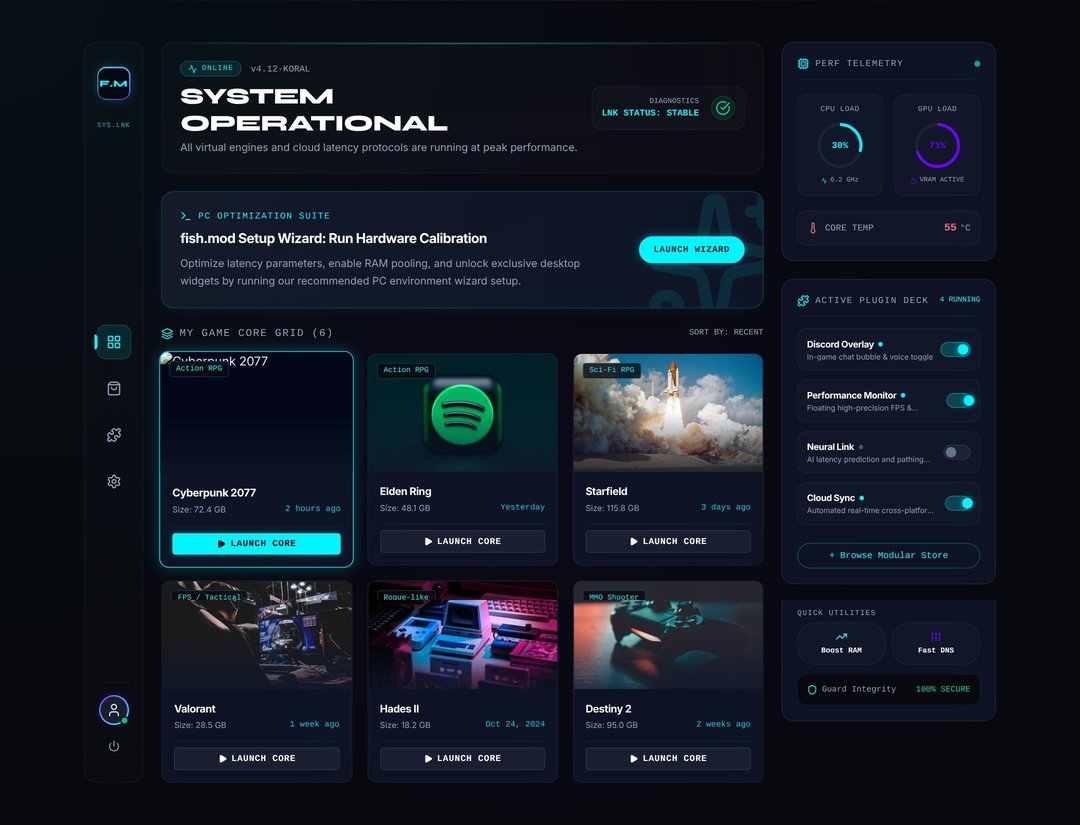This screenshot has height=825, width=1080.
Task: Open the grid dashboard sidebar icon
Action: point(114,342)
